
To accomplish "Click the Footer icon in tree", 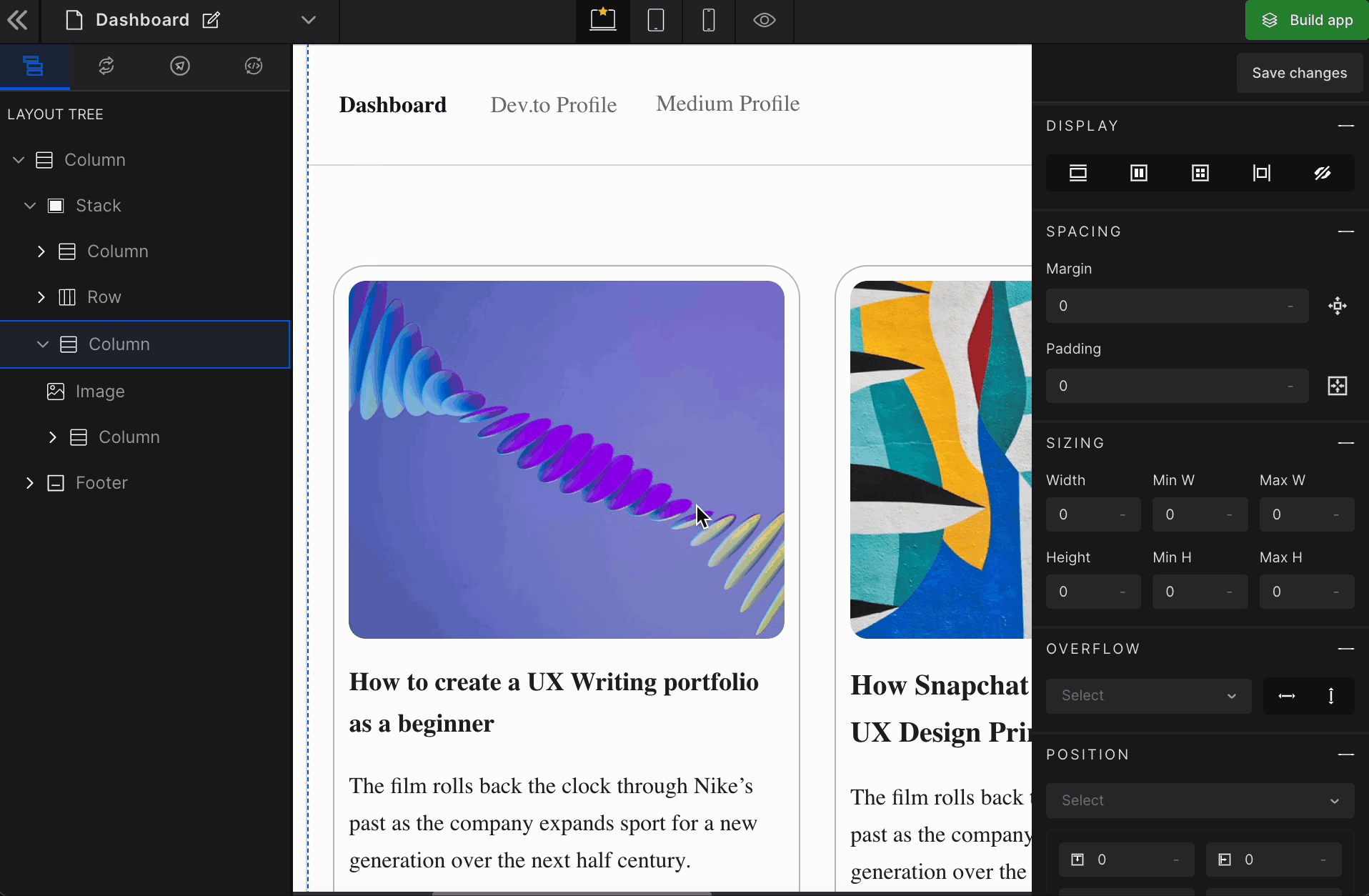I will coord(56,483).
